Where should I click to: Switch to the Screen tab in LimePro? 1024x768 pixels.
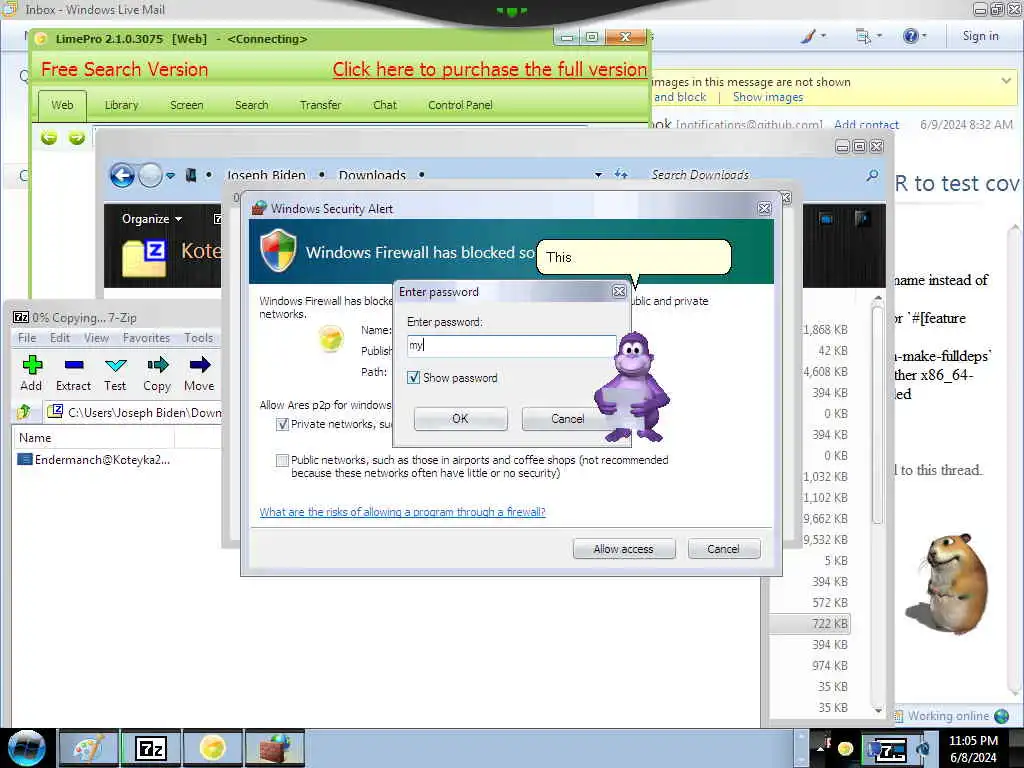[x=187, y=105]
